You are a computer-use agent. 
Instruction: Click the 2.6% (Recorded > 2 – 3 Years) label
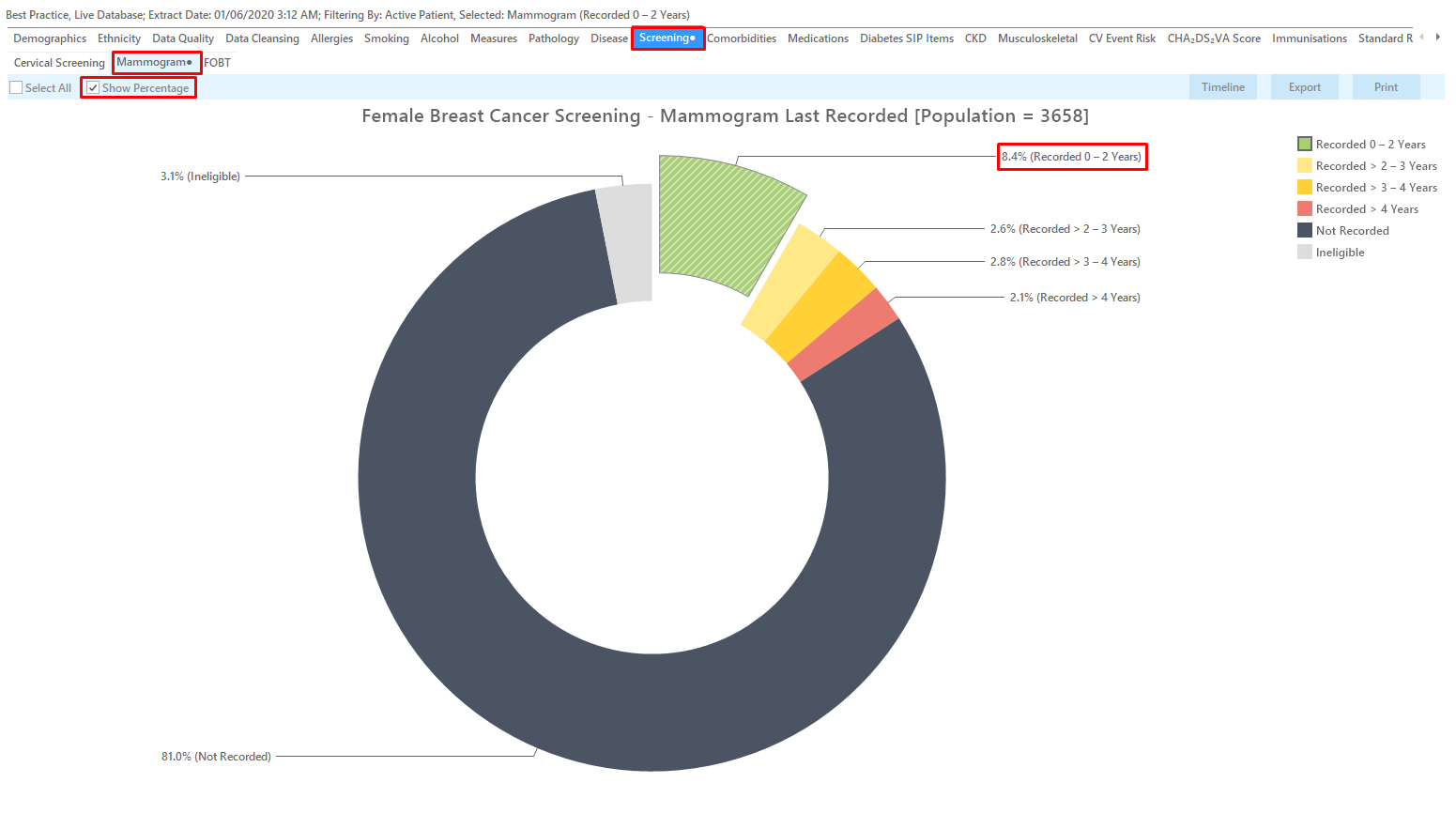coord(1065,229)
